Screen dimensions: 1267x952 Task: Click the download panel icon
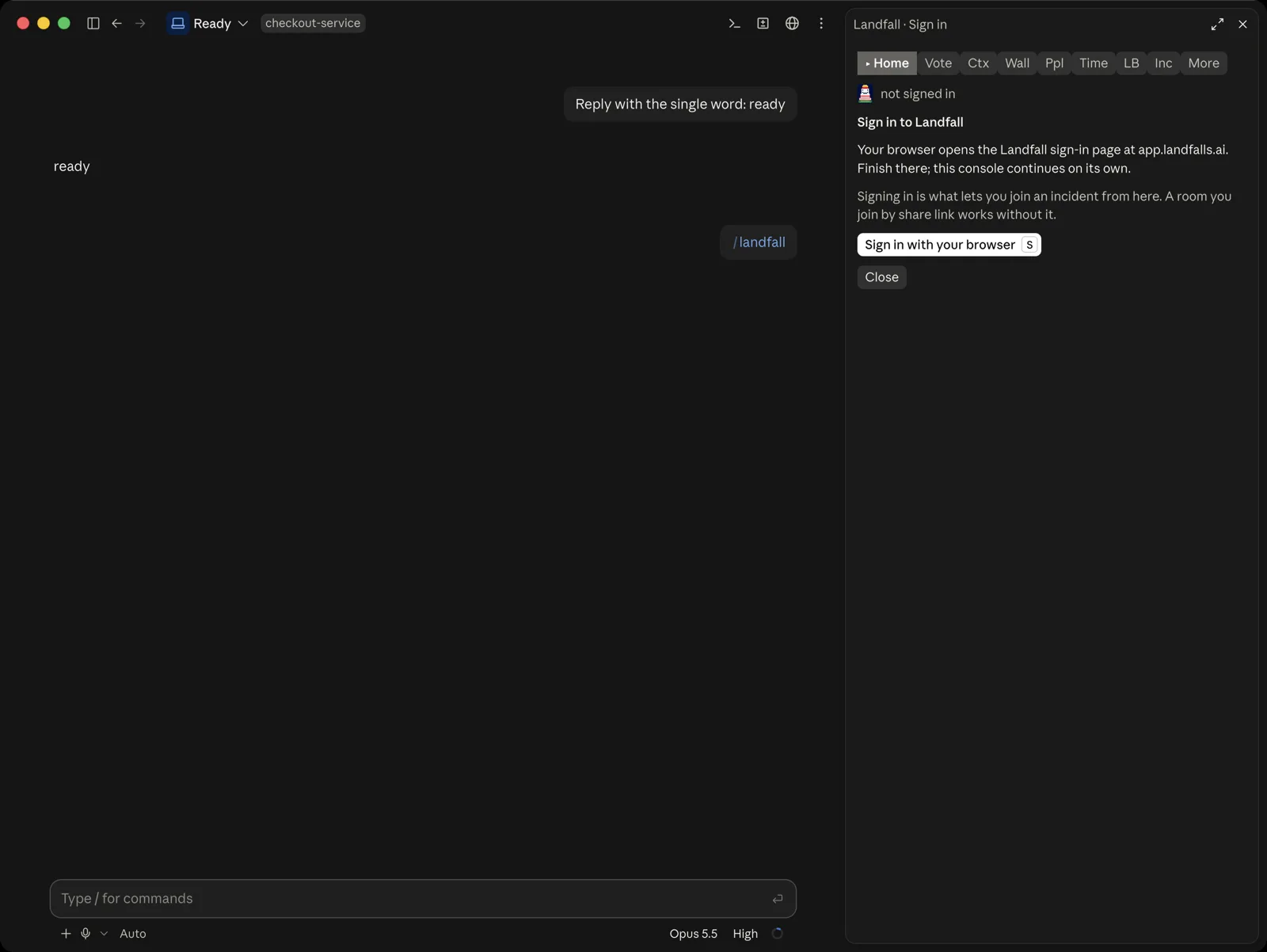[x=763, y=24]
